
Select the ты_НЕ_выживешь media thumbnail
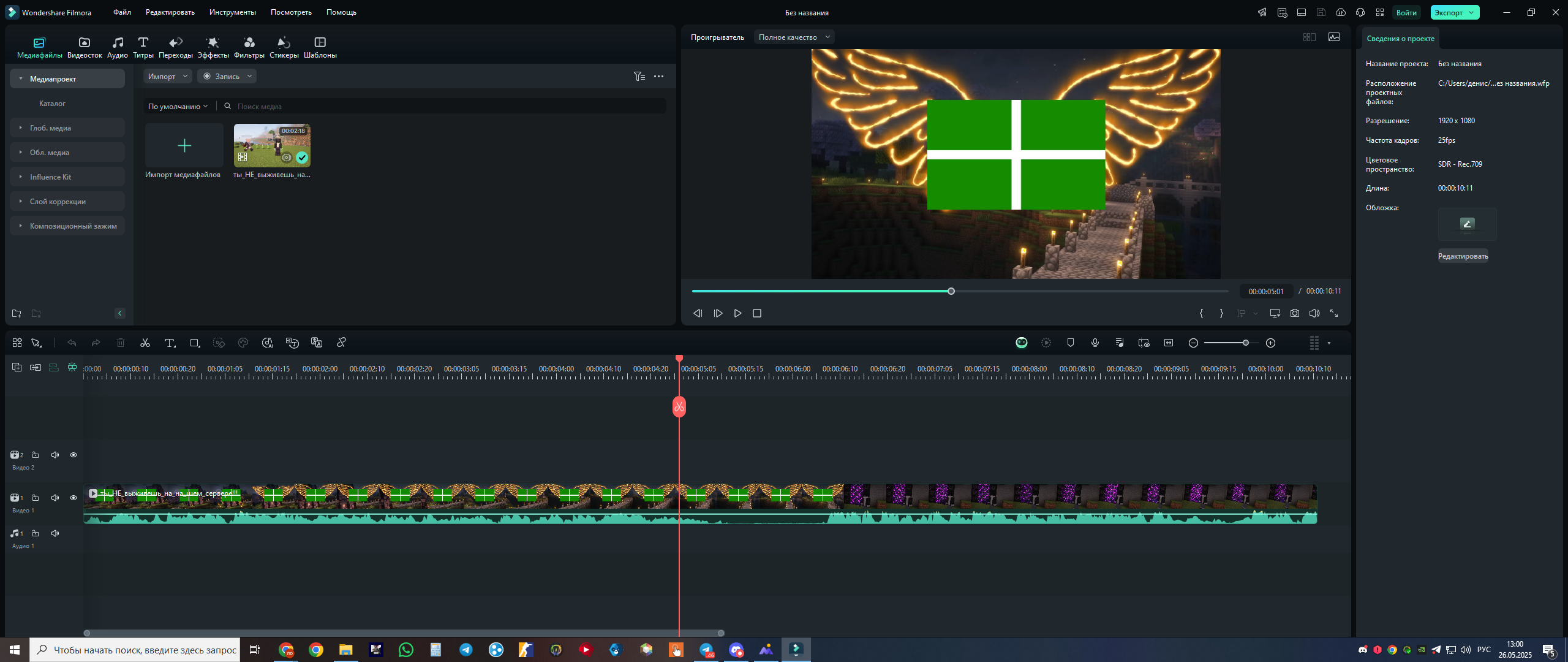272,145
